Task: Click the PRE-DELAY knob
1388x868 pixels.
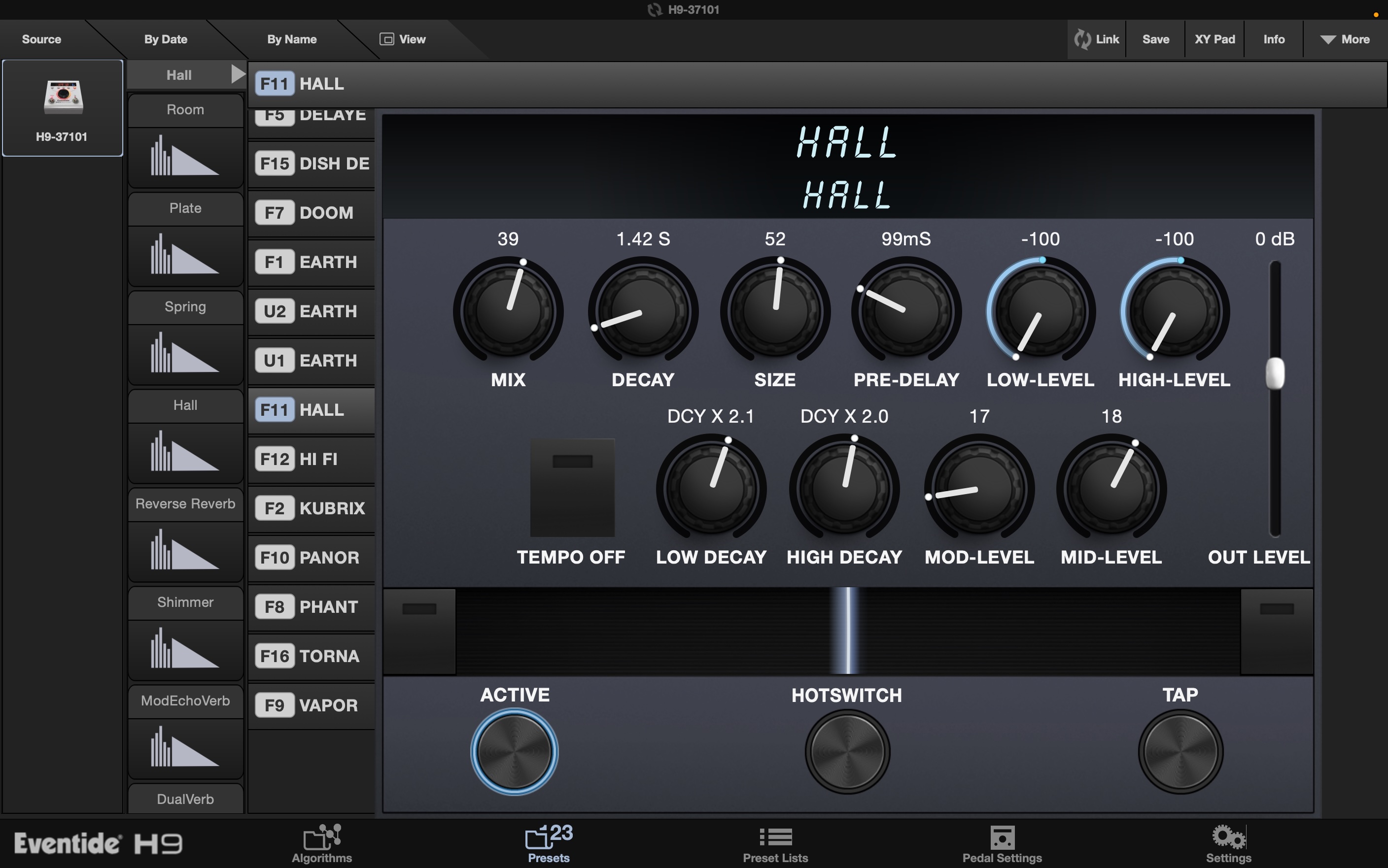Action: [x=906, y=312]
